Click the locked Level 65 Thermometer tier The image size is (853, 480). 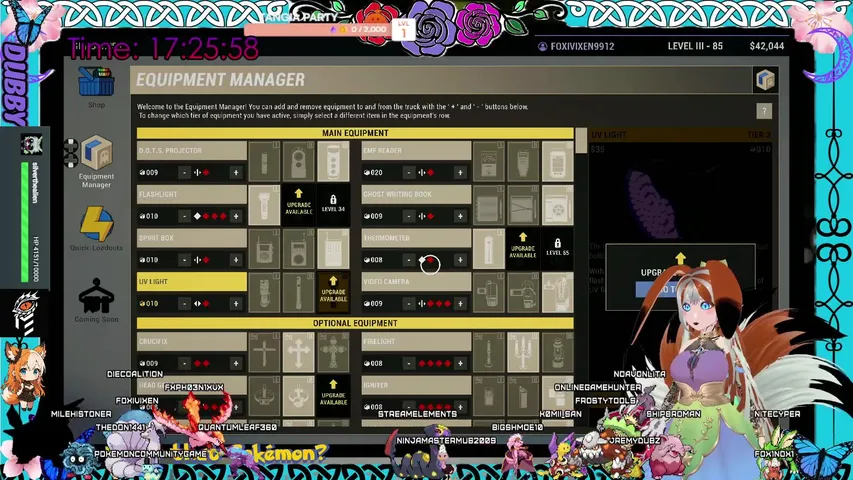point(558,249)
